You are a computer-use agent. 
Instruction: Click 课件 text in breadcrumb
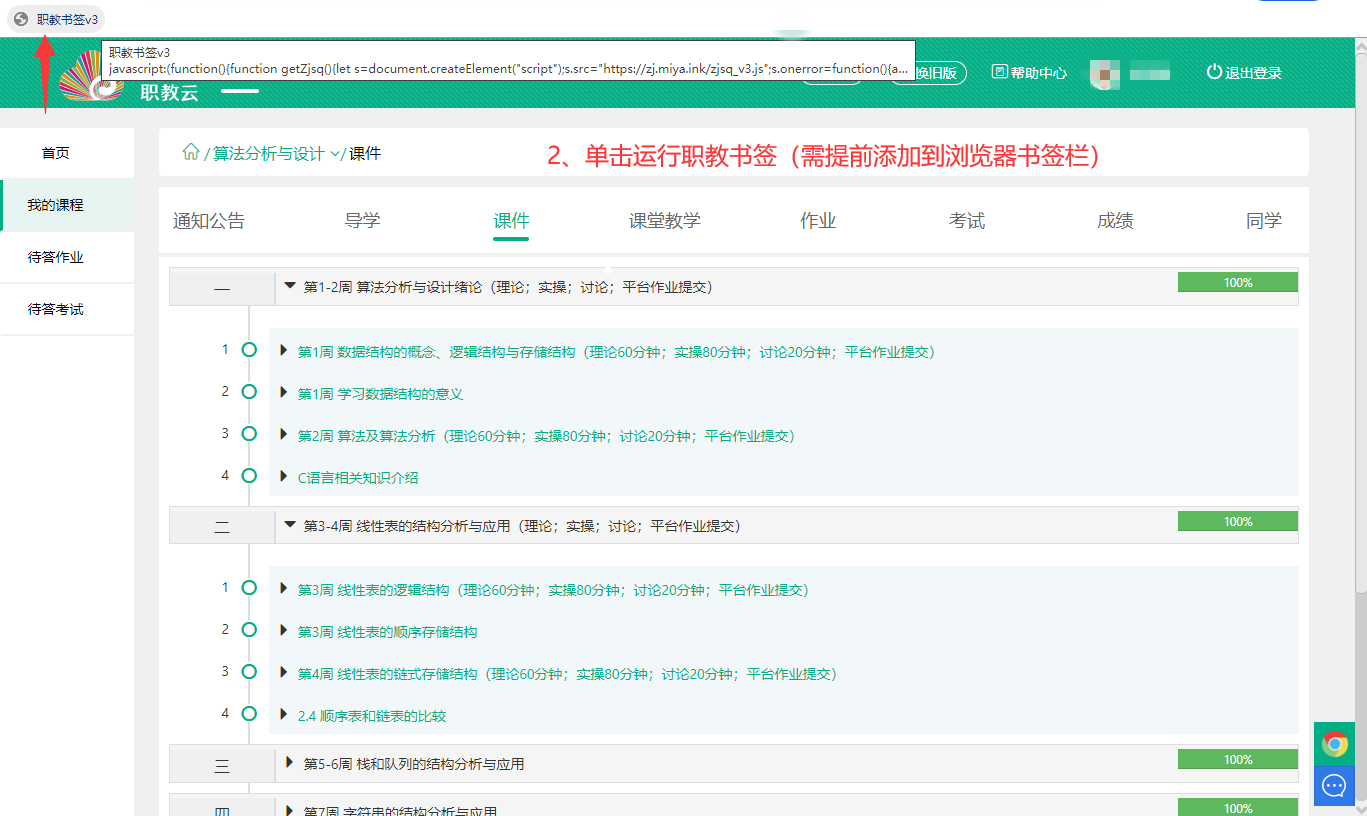[x=365, y=153]
